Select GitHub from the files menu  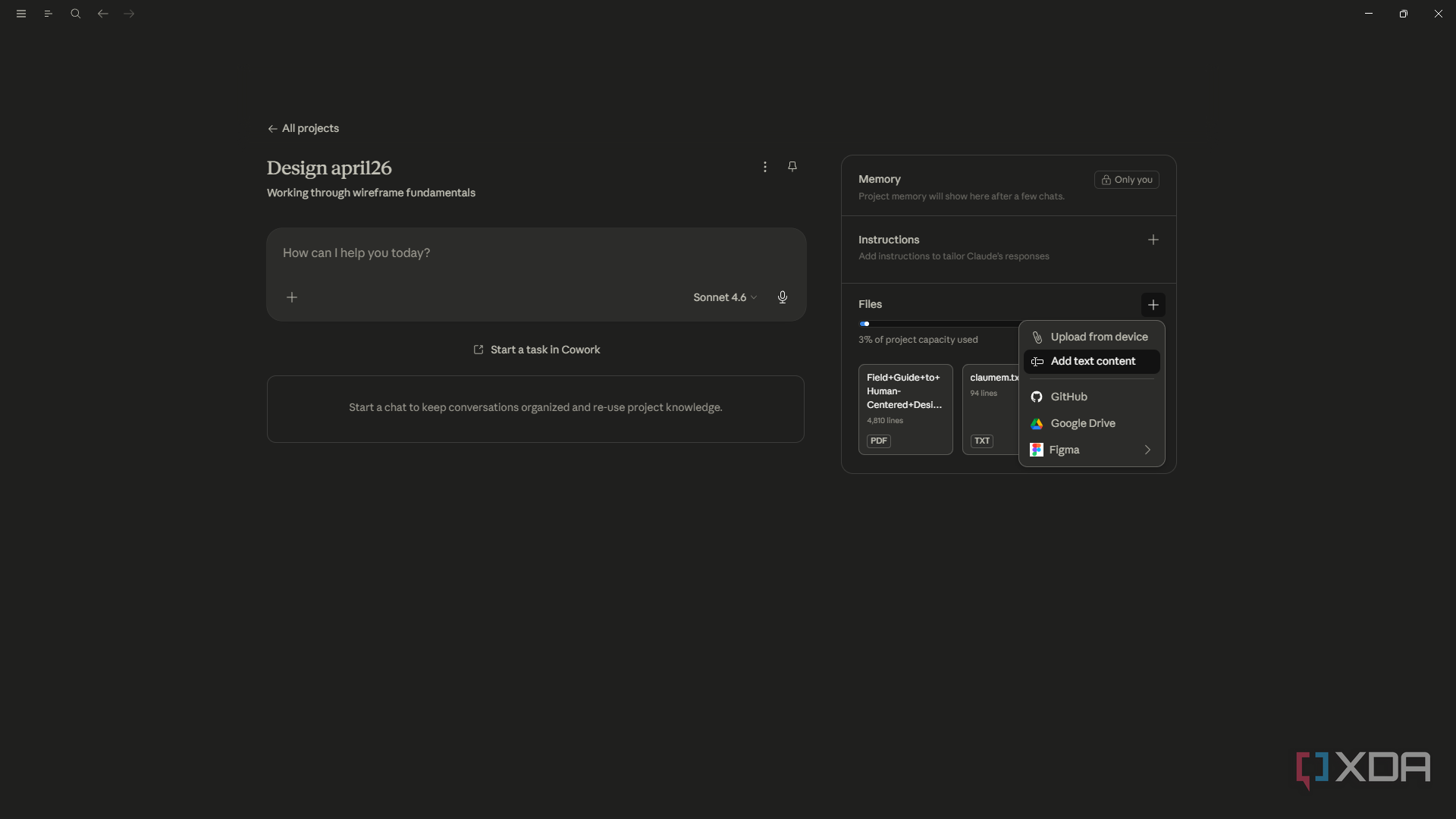1092,397
